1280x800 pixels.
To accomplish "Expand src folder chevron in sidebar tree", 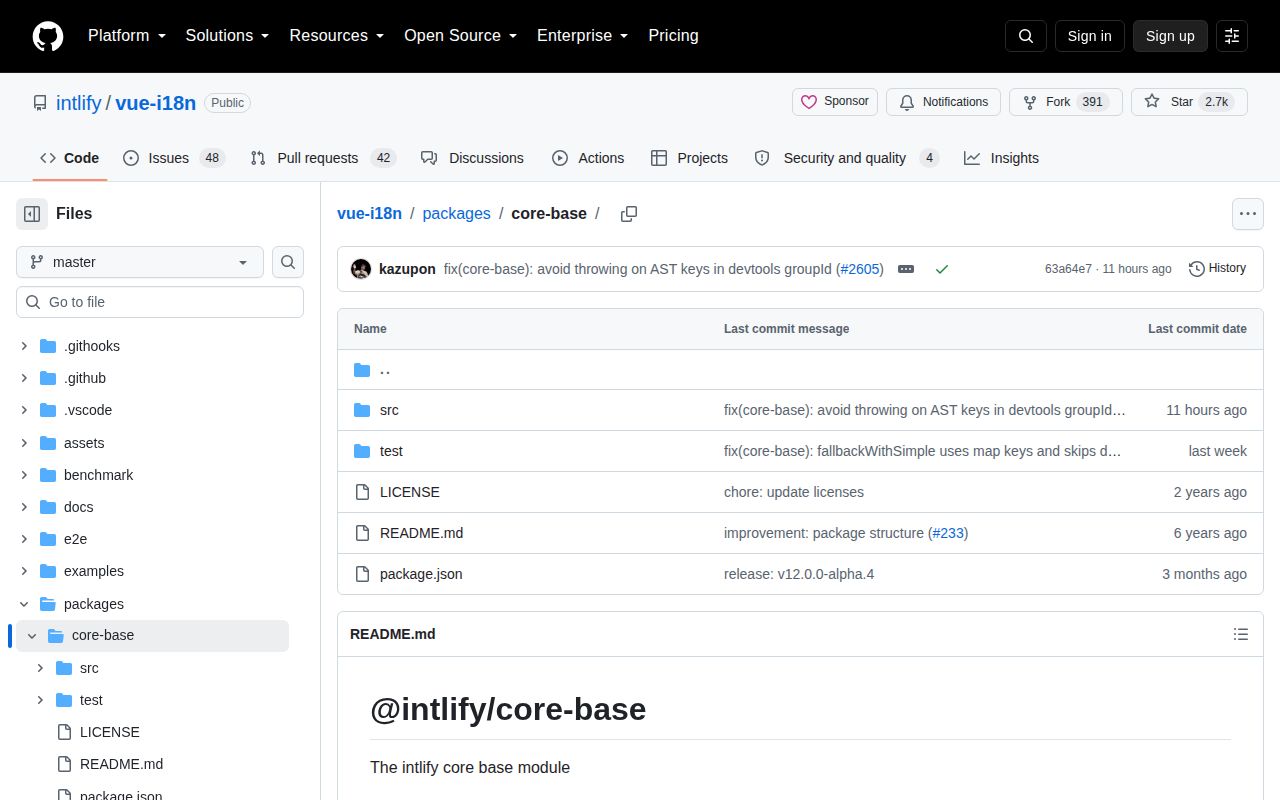I will point(40,668).
